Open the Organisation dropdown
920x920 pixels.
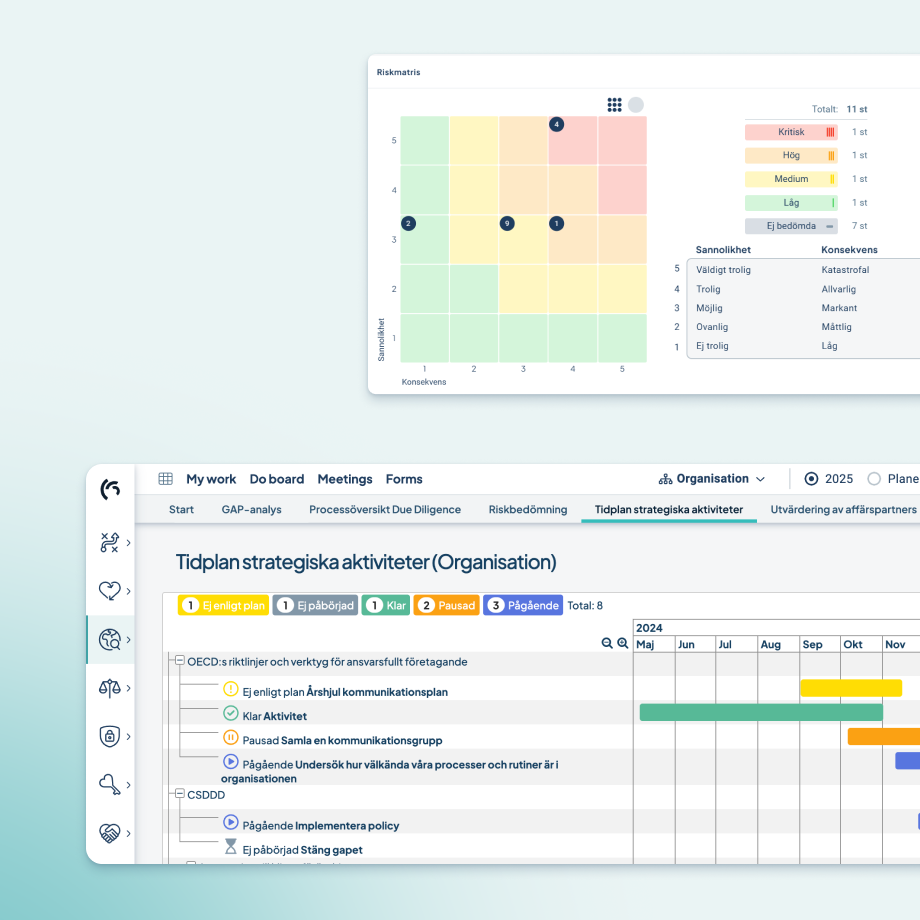click(712, 479)
